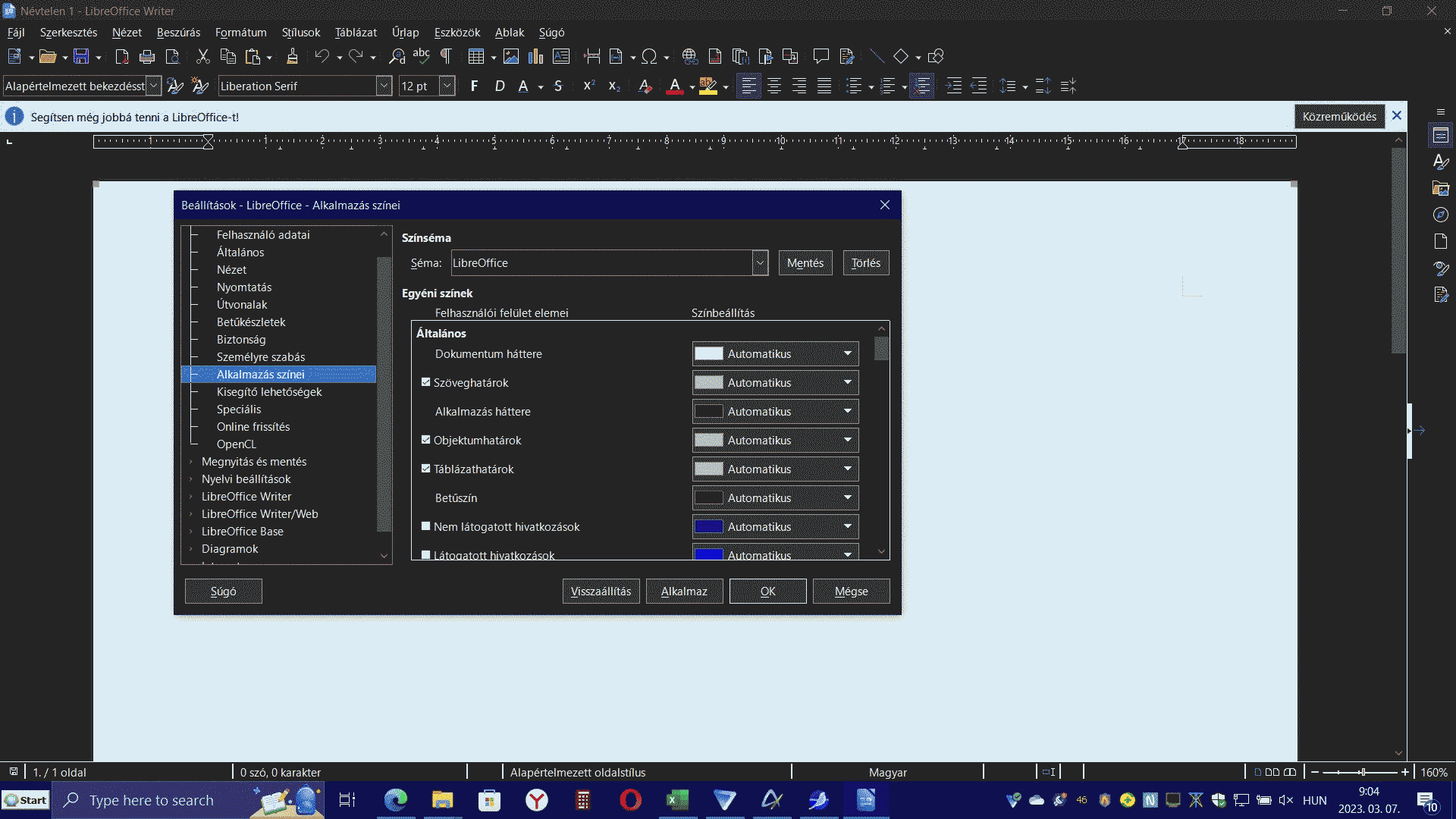
Task: Expand Megnyitás és mentés tree node
Action: (x=191, y=462)
